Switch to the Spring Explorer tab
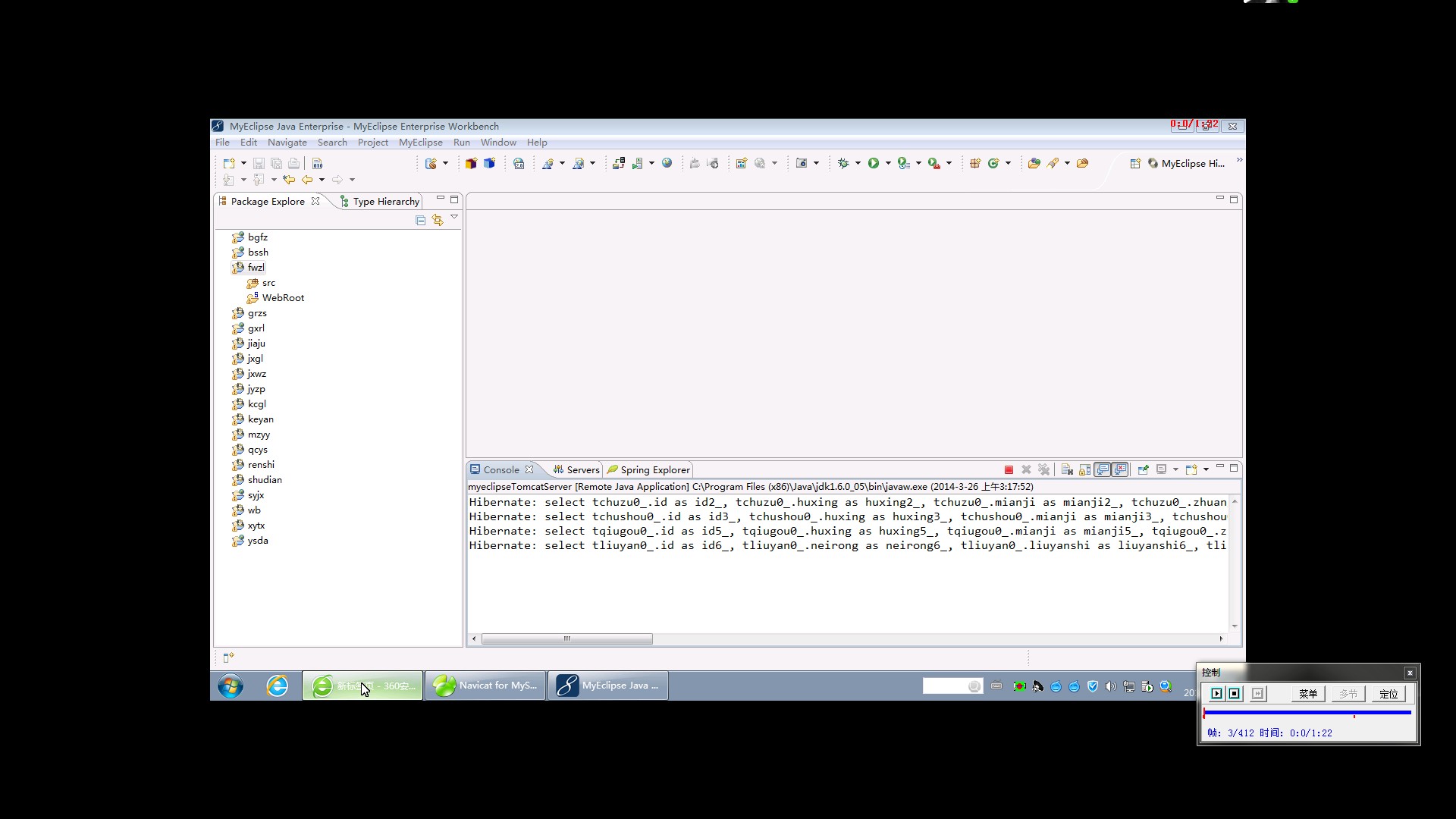 point(649,470)
